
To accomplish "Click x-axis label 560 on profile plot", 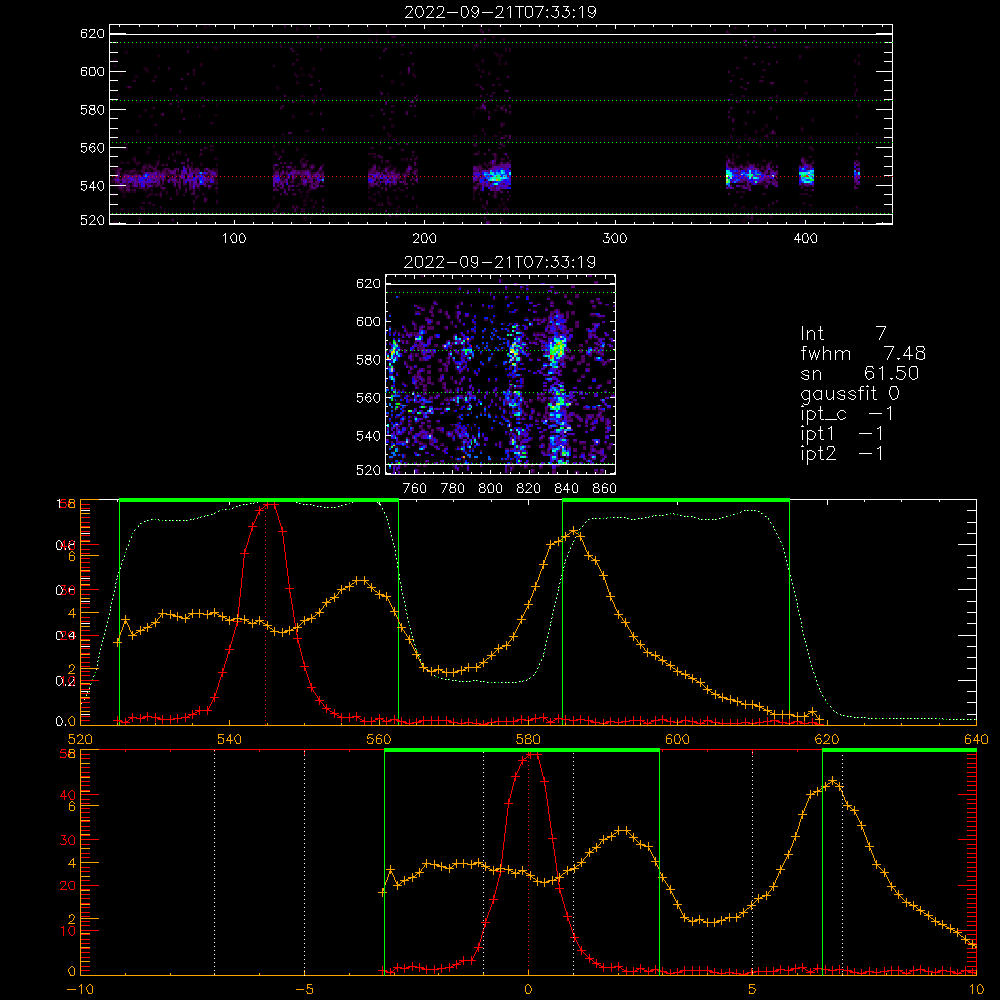I will (x=379, y=740).
